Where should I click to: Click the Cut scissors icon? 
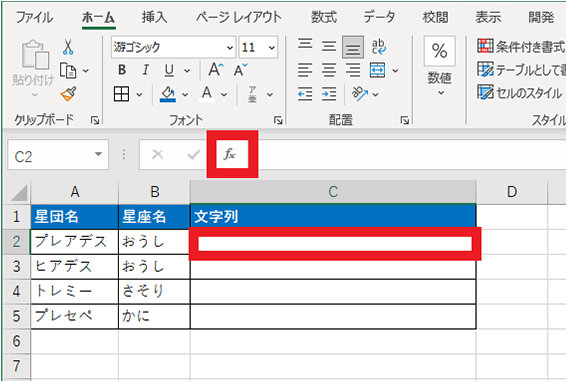point(68,47)
